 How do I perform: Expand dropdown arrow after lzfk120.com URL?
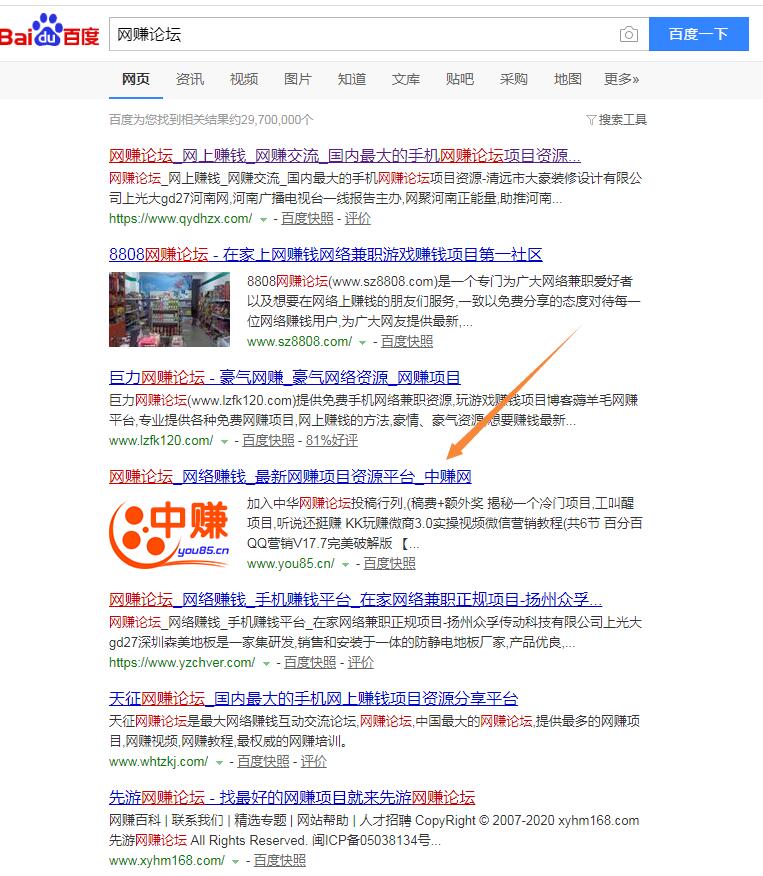[x=224, y=441]
